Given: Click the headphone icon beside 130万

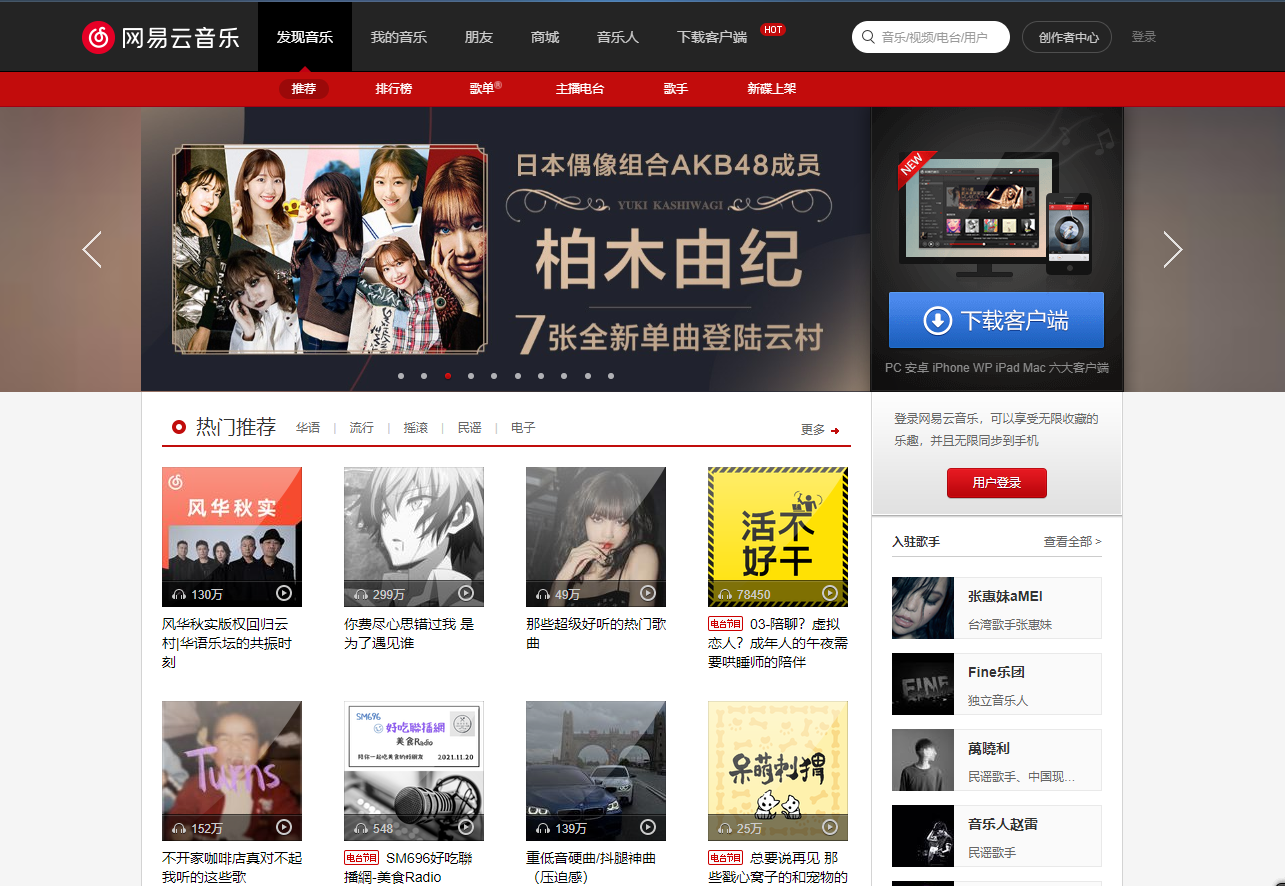Looking at the screenshot, I should click(x=179, y=594).
